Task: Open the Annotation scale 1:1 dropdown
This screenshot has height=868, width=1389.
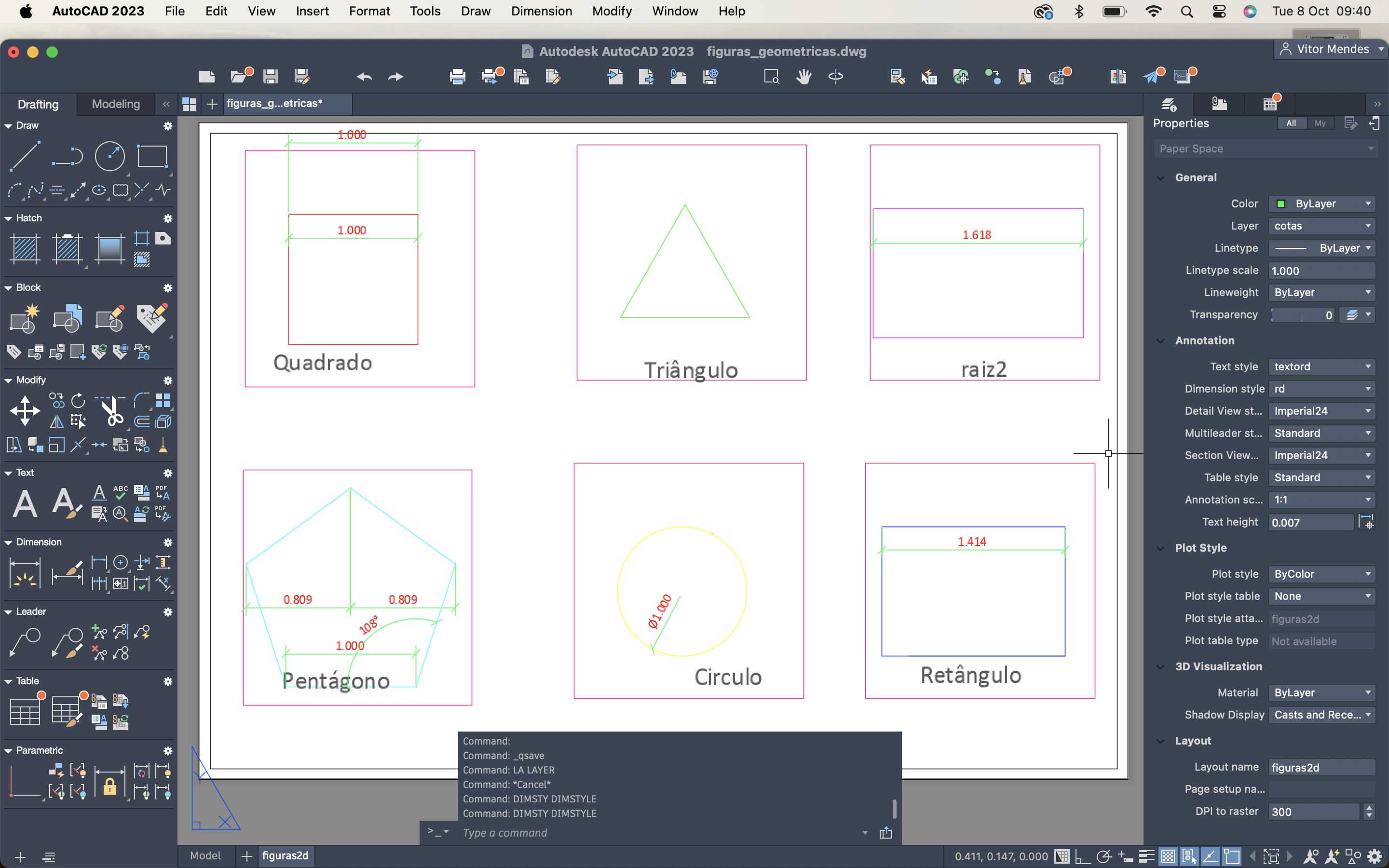Action: tap(1322, 500)
